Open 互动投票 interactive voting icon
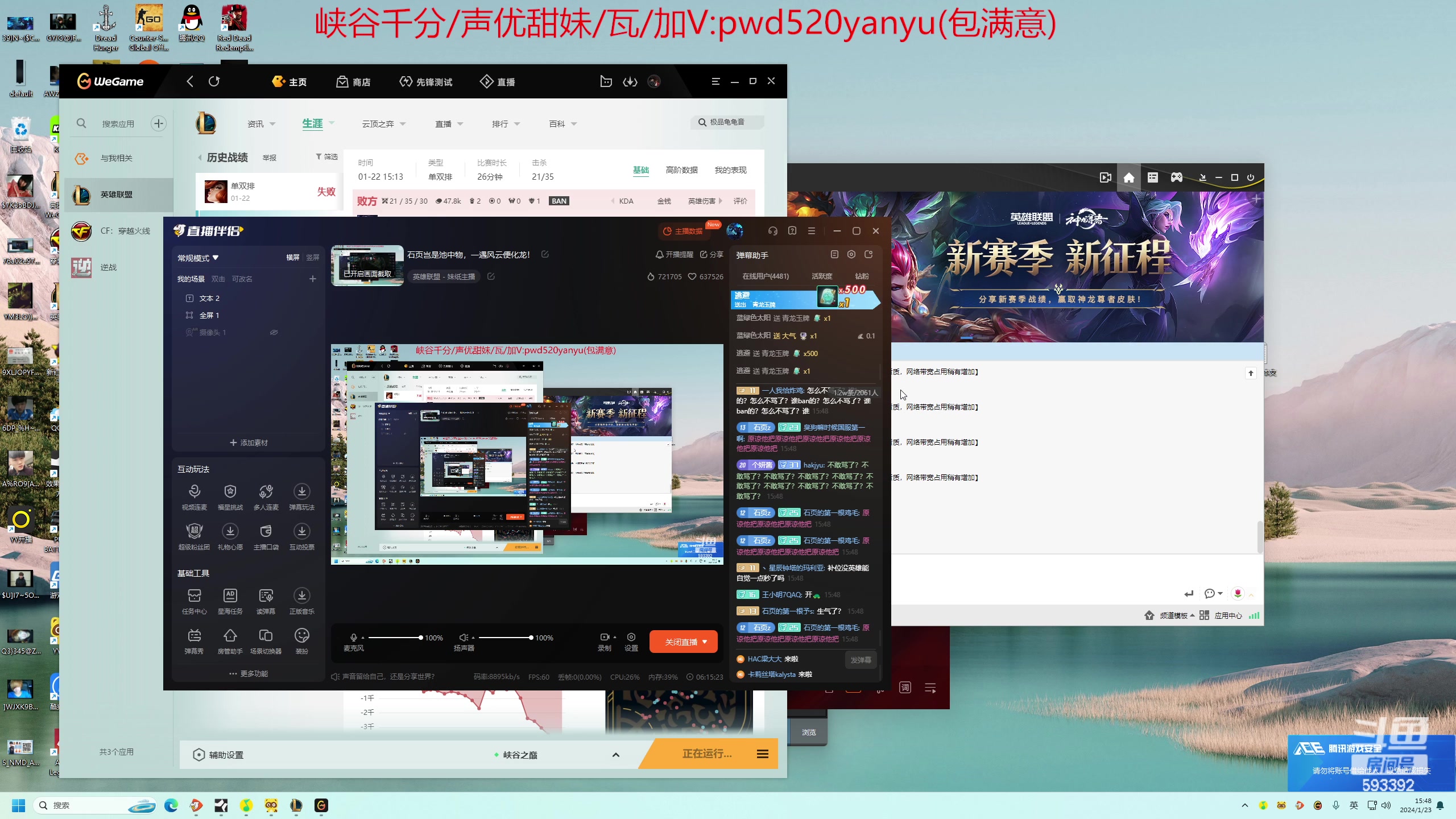 click(301, 536)
